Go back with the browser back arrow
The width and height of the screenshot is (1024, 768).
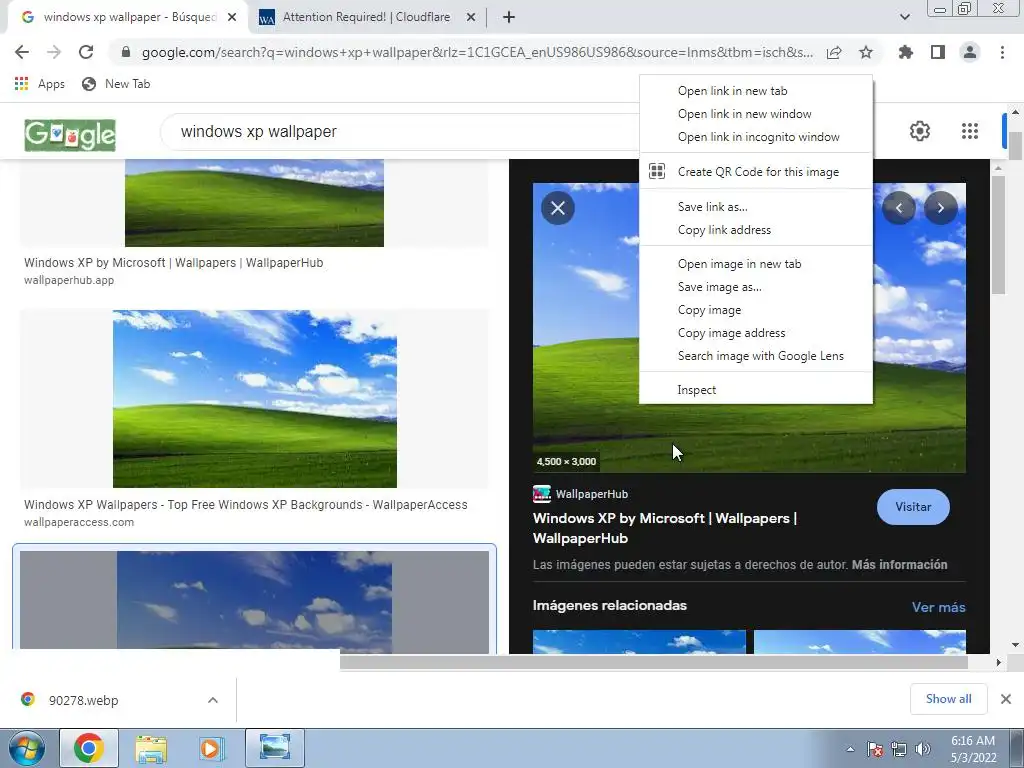point(22,52)
